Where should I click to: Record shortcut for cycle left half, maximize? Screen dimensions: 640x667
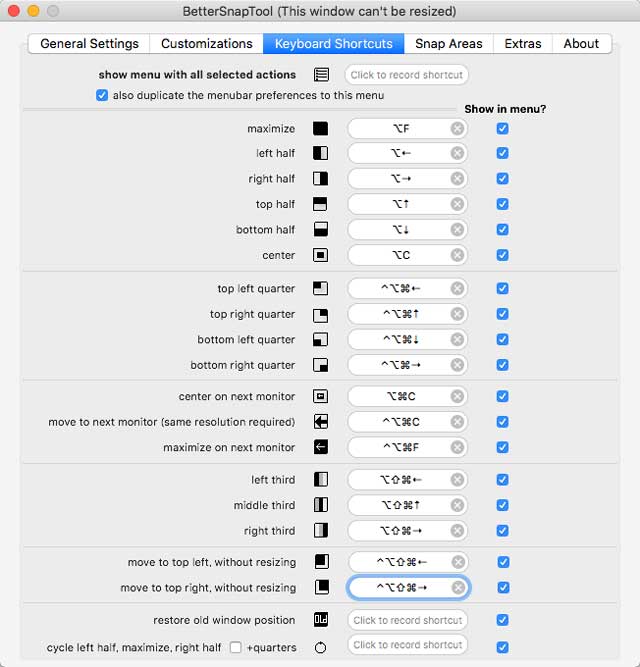coord(407,645)
